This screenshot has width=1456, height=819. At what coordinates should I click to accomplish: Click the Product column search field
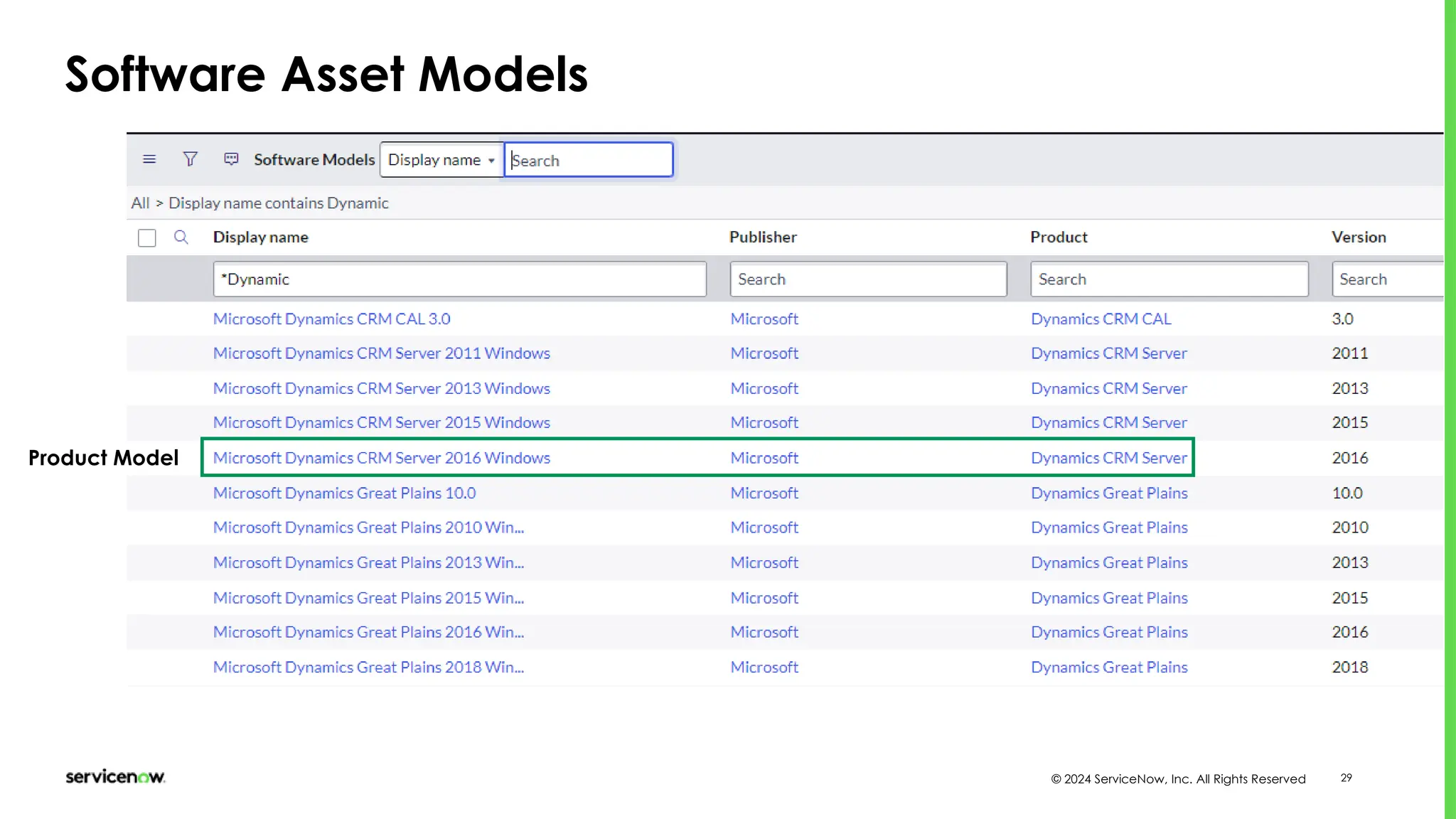click(x=1169, y=279)
